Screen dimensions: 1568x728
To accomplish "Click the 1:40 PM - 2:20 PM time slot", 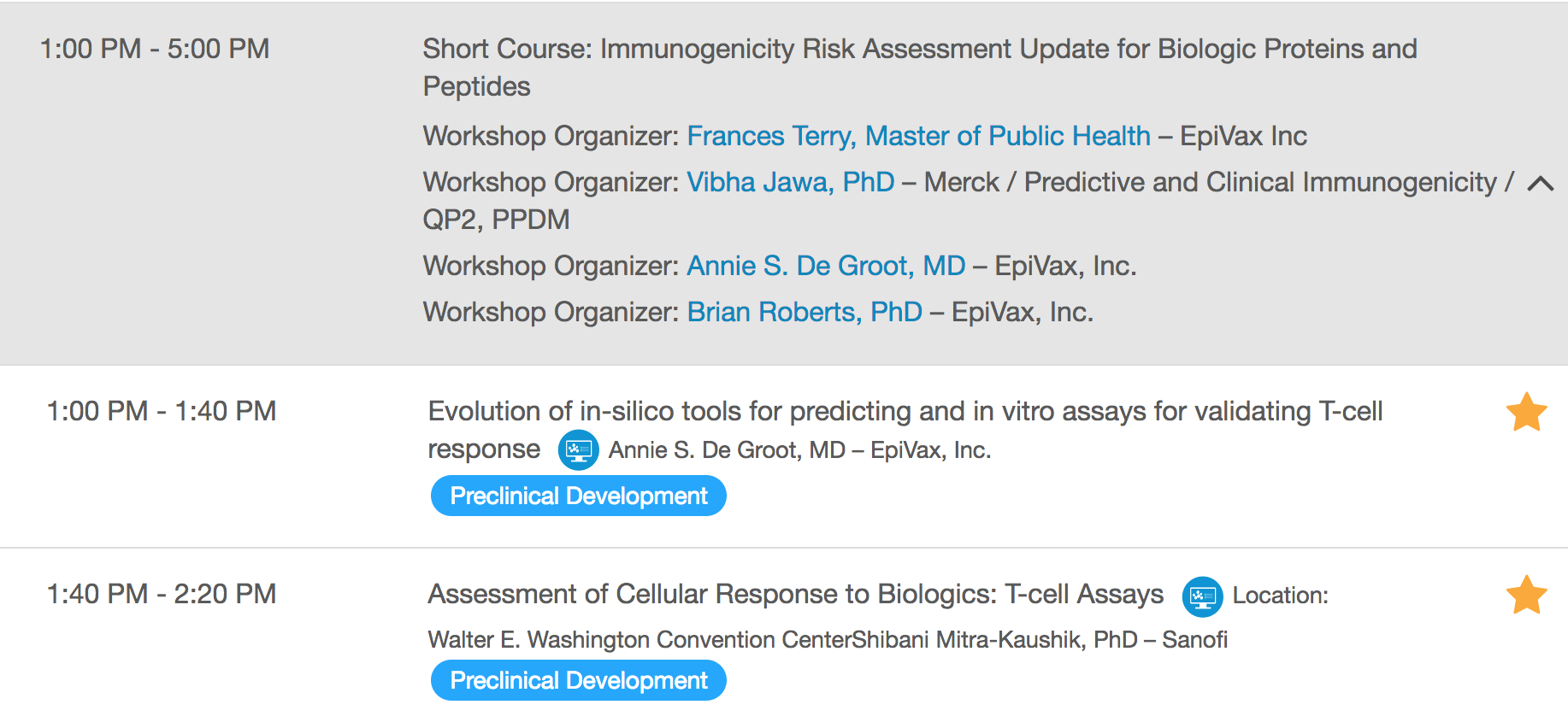I will tap(162, 594).
